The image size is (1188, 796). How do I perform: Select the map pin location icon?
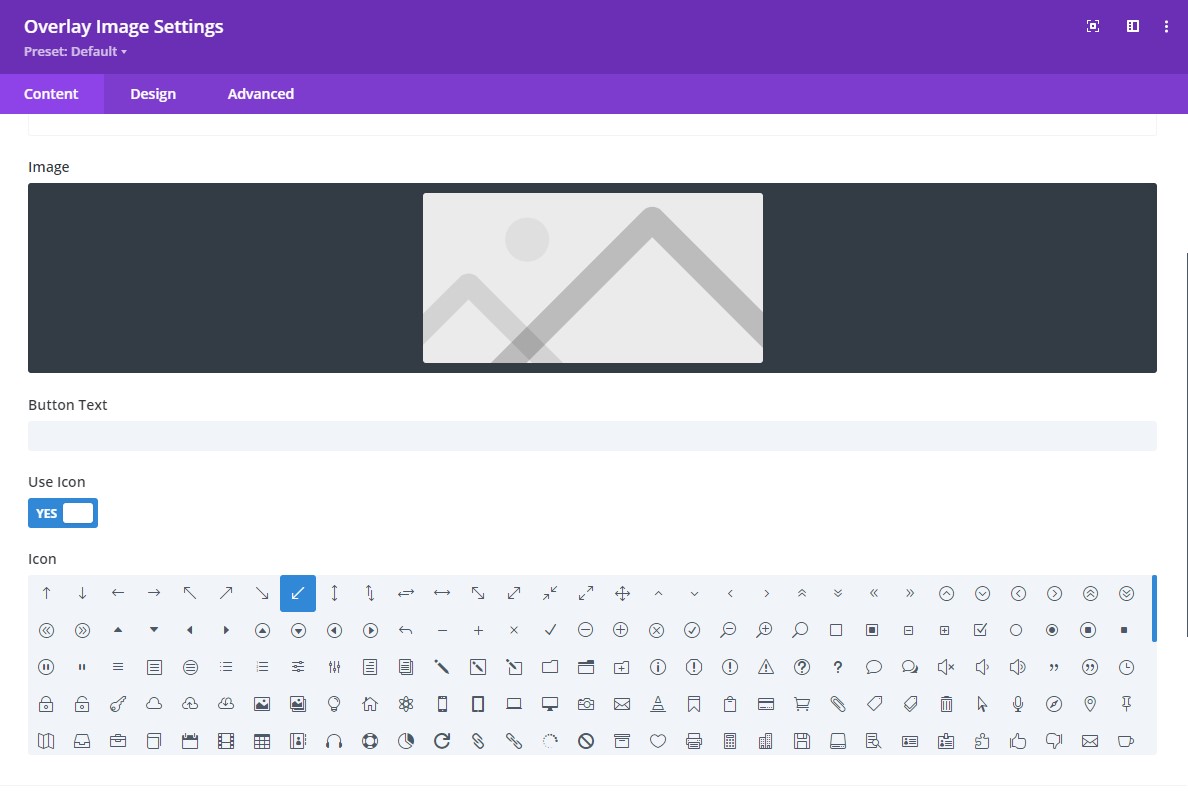(1090, 704)
